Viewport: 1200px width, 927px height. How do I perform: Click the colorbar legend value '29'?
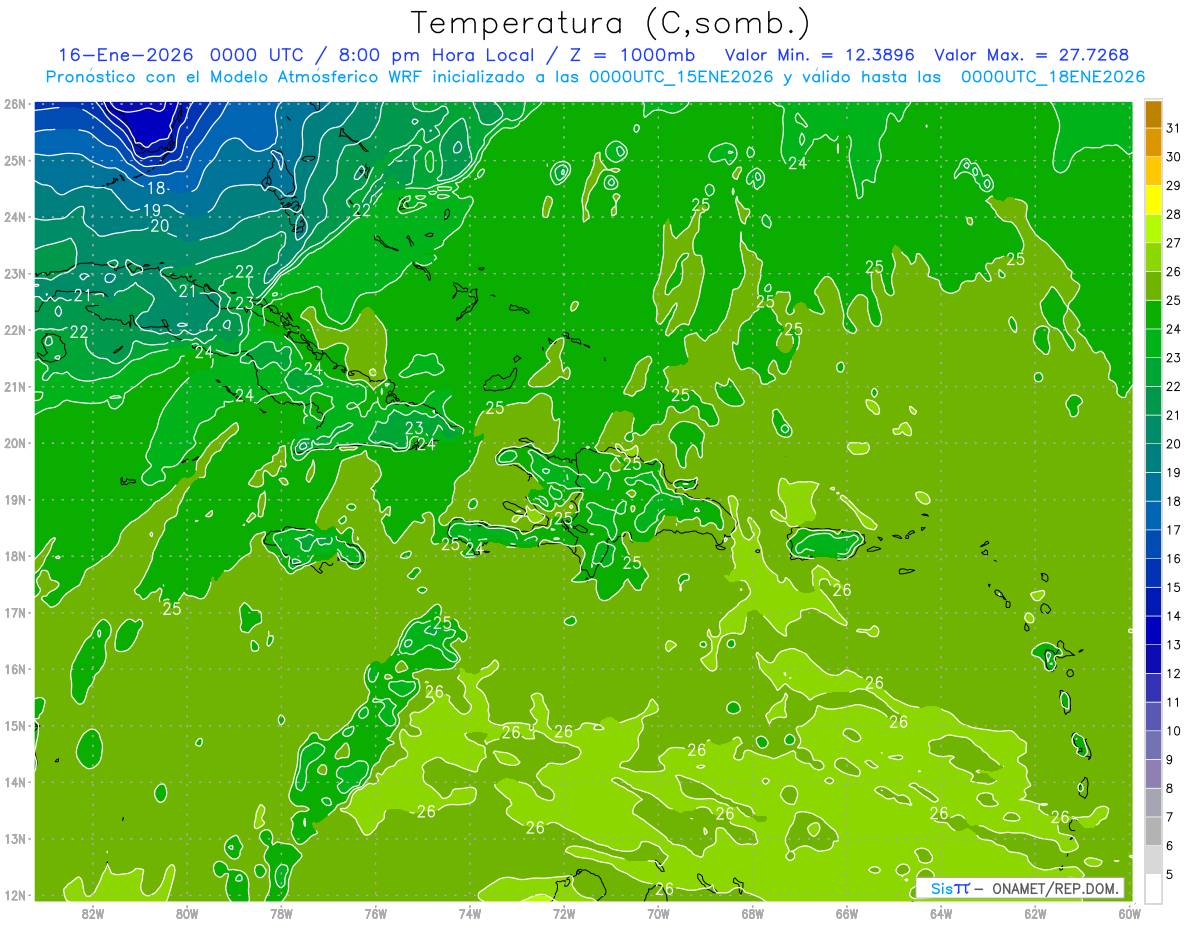[x=1173, y=186]
